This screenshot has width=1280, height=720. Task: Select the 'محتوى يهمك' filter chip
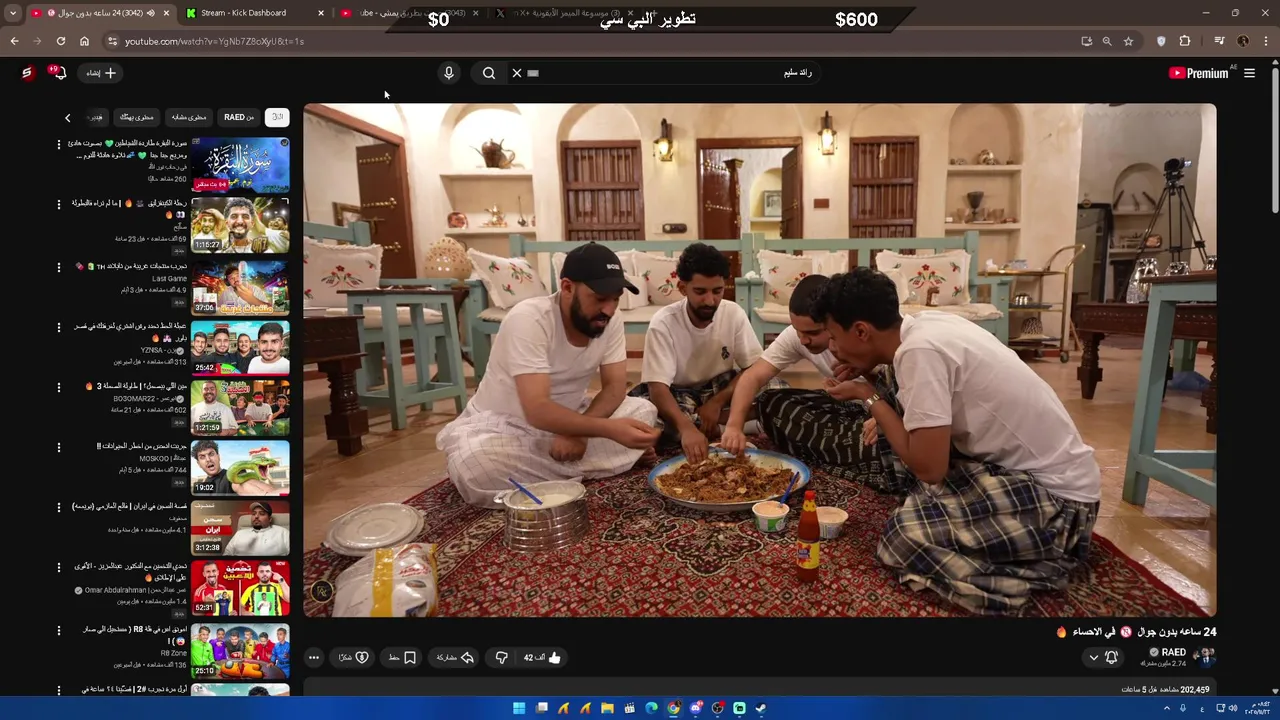pos(137,117)
